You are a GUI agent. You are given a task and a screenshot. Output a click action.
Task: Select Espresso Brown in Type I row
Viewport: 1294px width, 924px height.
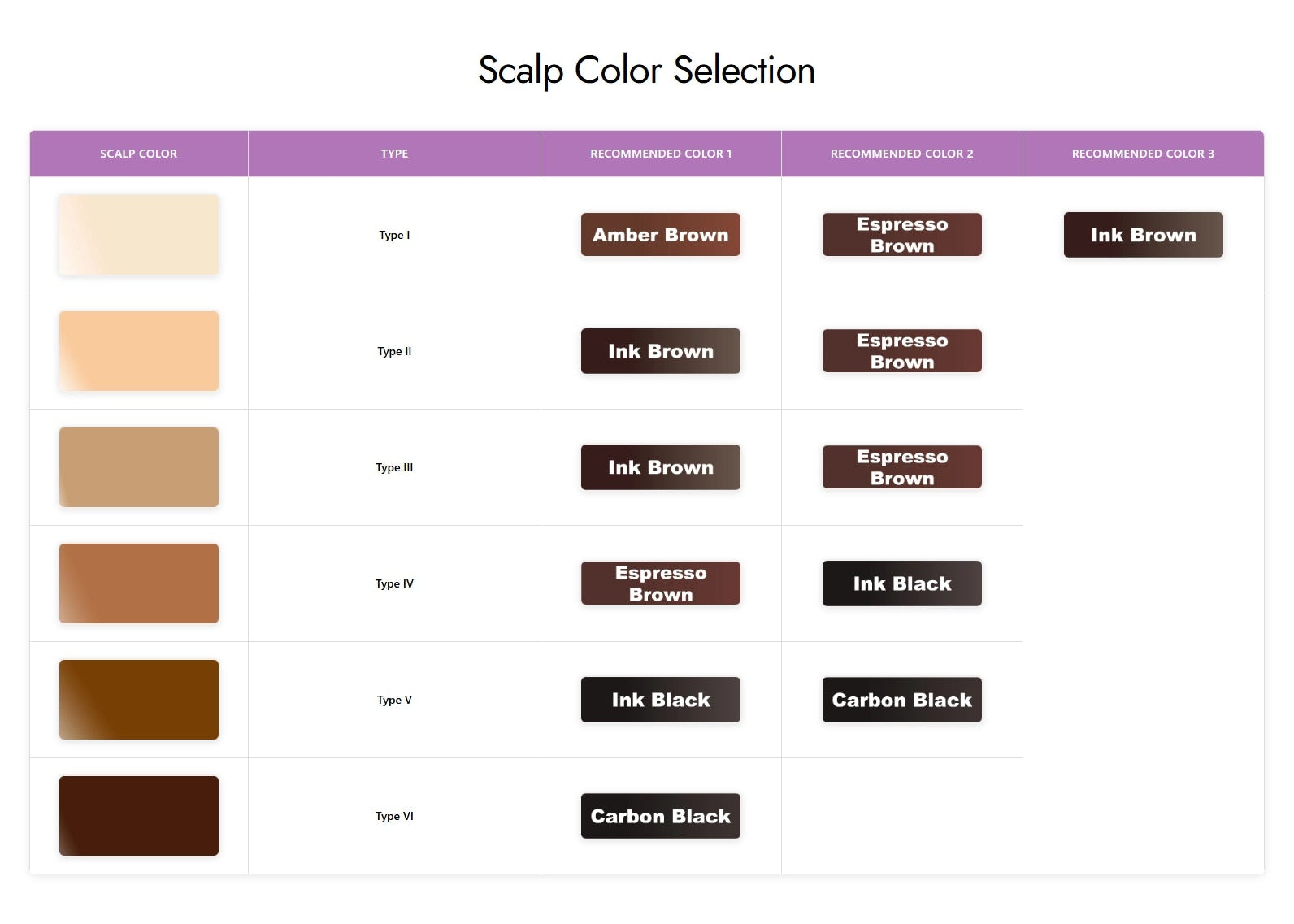click(901, 235)
